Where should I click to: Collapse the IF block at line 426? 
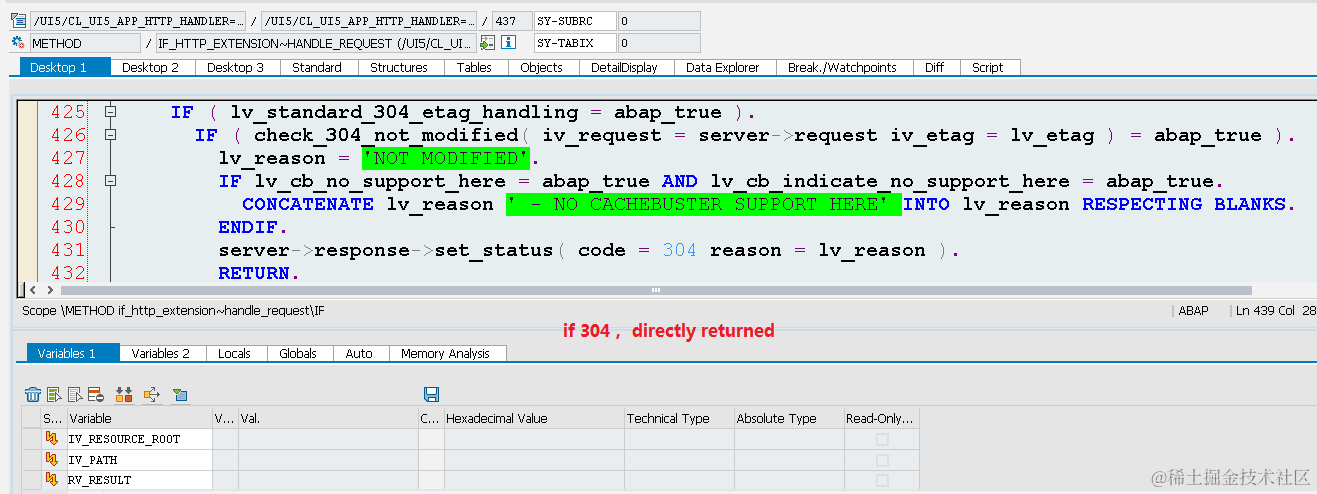111,135
